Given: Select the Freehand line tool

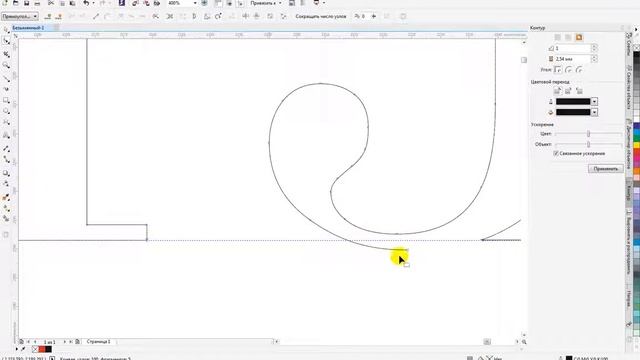Looking at the screenshot, I should [6, 78].
